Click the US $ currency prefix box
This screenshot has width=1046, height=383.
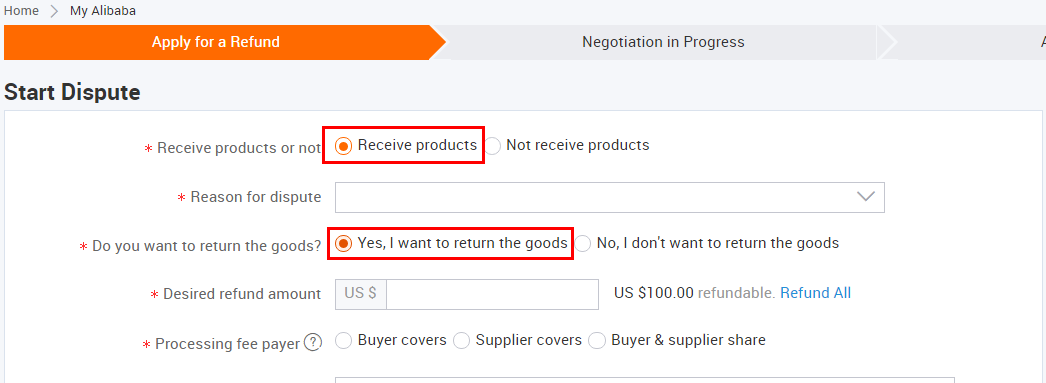(360, 294)
